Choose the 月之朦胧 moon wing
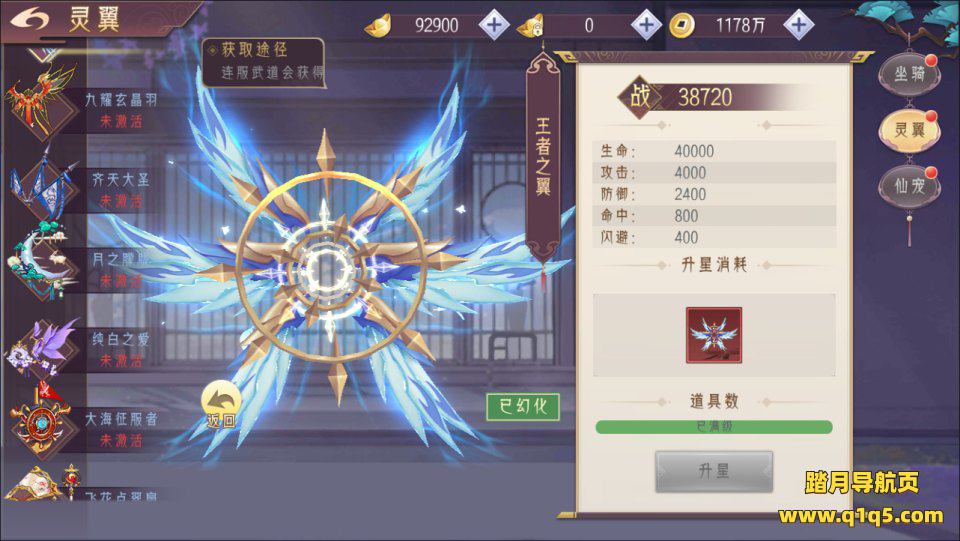 tap(42, 263)
